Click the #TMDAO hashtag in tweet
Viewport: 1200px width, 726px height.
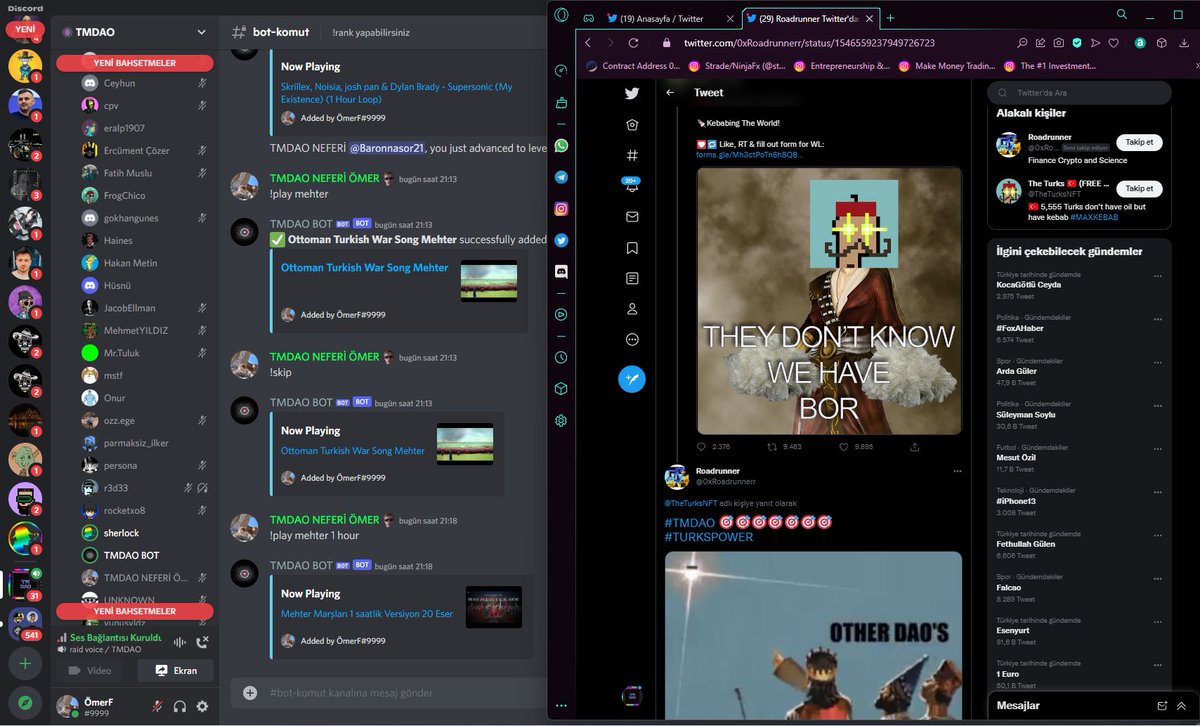point(690,522)
